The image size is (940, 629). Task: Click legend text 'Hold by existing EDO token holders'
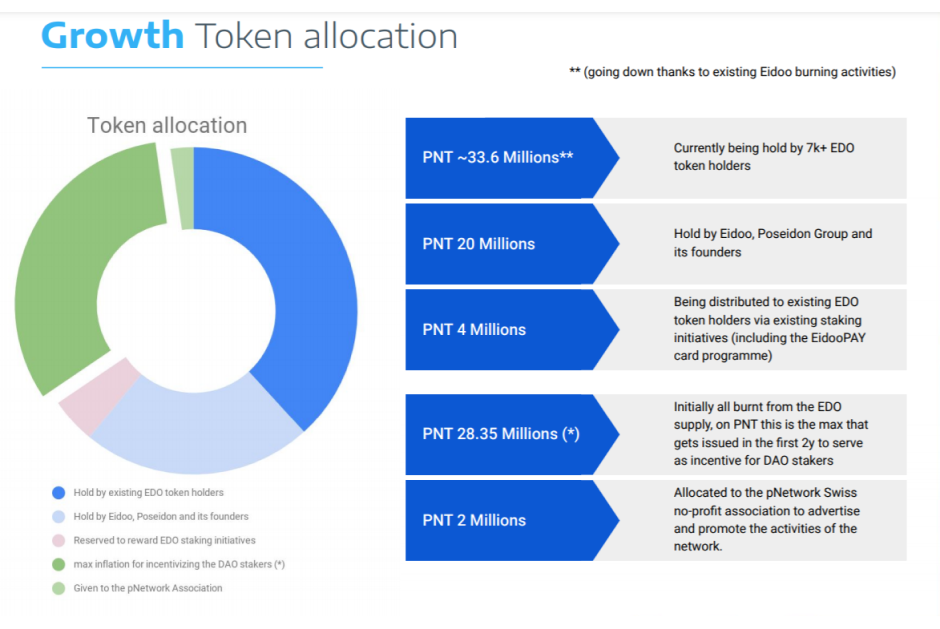149,493
